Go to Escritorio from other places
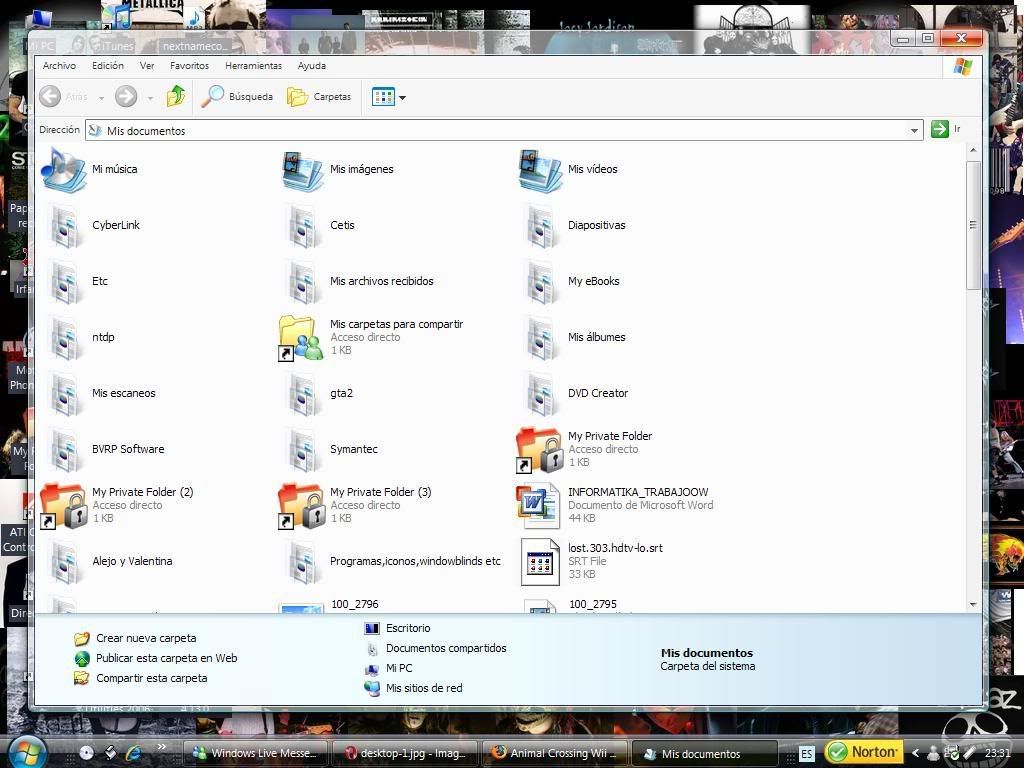The height and width of the screenshot is (768, 1024). click(408, 628)
